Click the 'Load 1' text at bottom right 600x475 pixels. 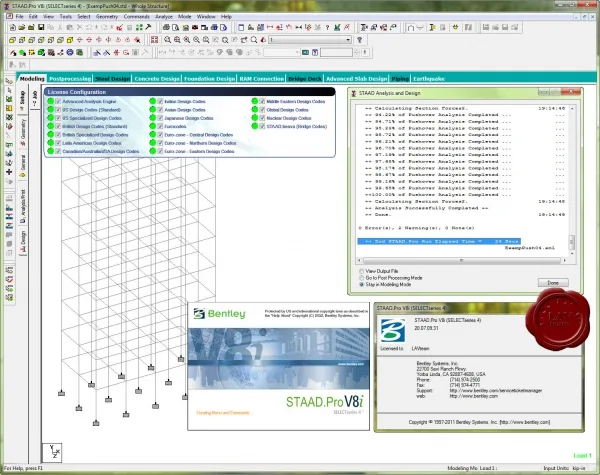[582, 455]
